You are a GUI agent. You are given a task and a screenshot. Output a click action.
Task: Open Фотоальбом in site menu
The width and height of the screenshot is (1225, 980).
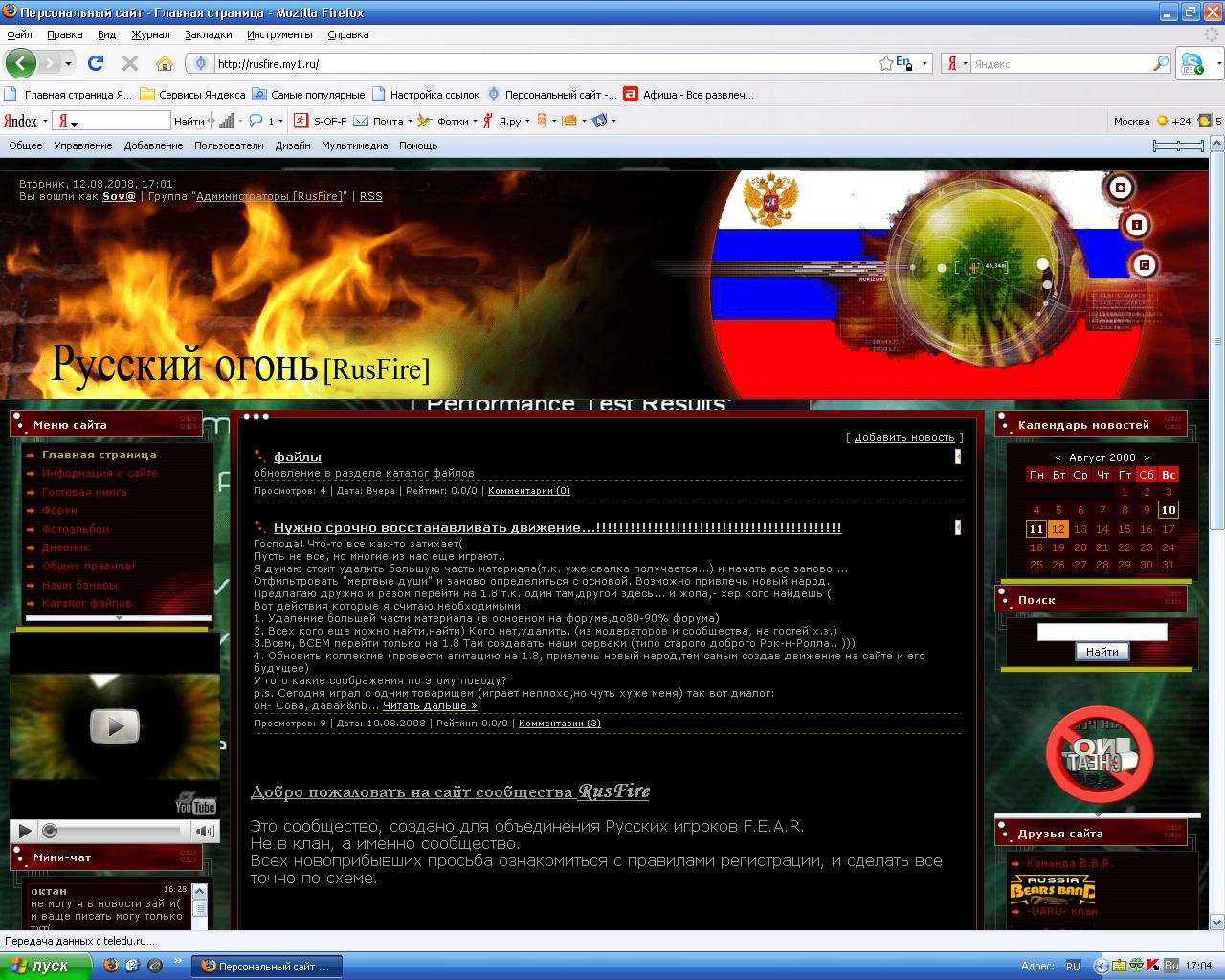tap(76, 529)
